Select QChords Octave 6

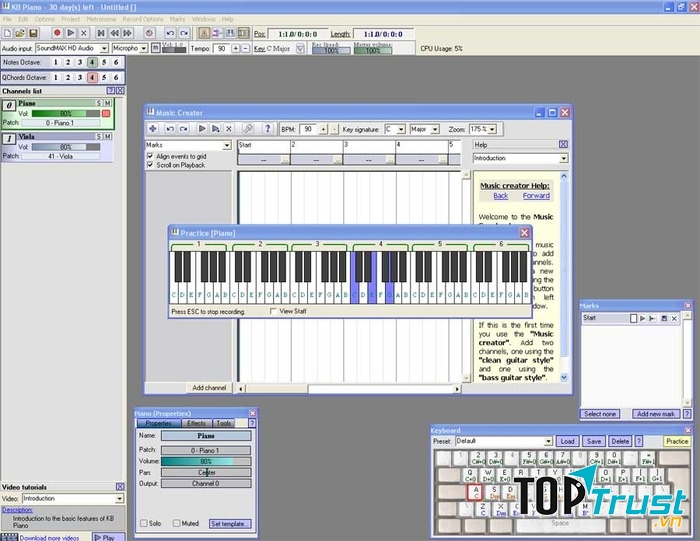click(x=116, y=77)
